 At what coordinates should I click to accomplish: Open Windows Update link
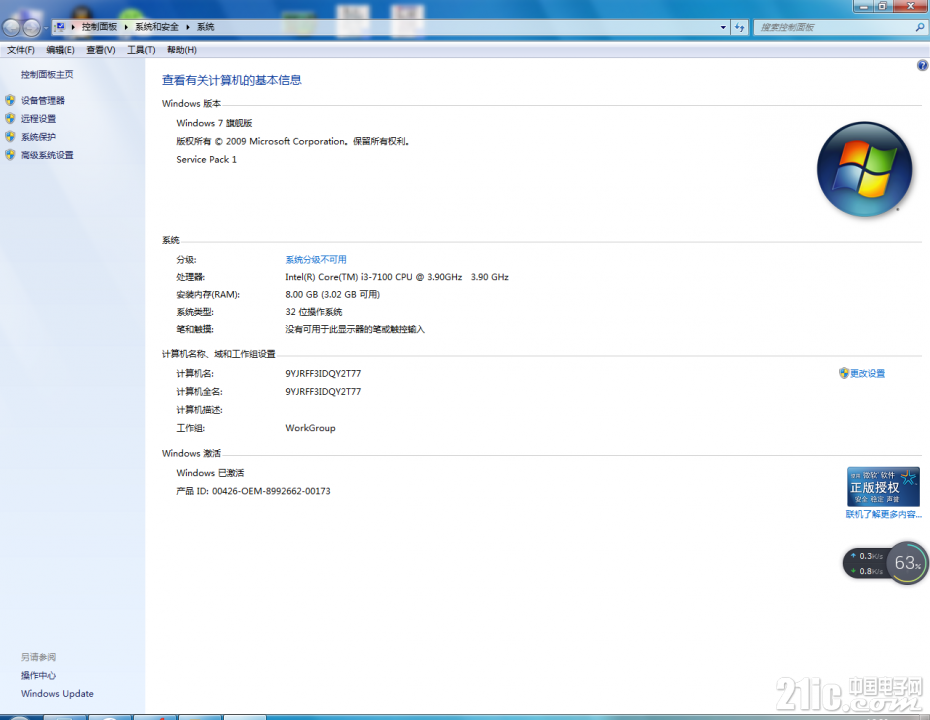pos(57,693)
